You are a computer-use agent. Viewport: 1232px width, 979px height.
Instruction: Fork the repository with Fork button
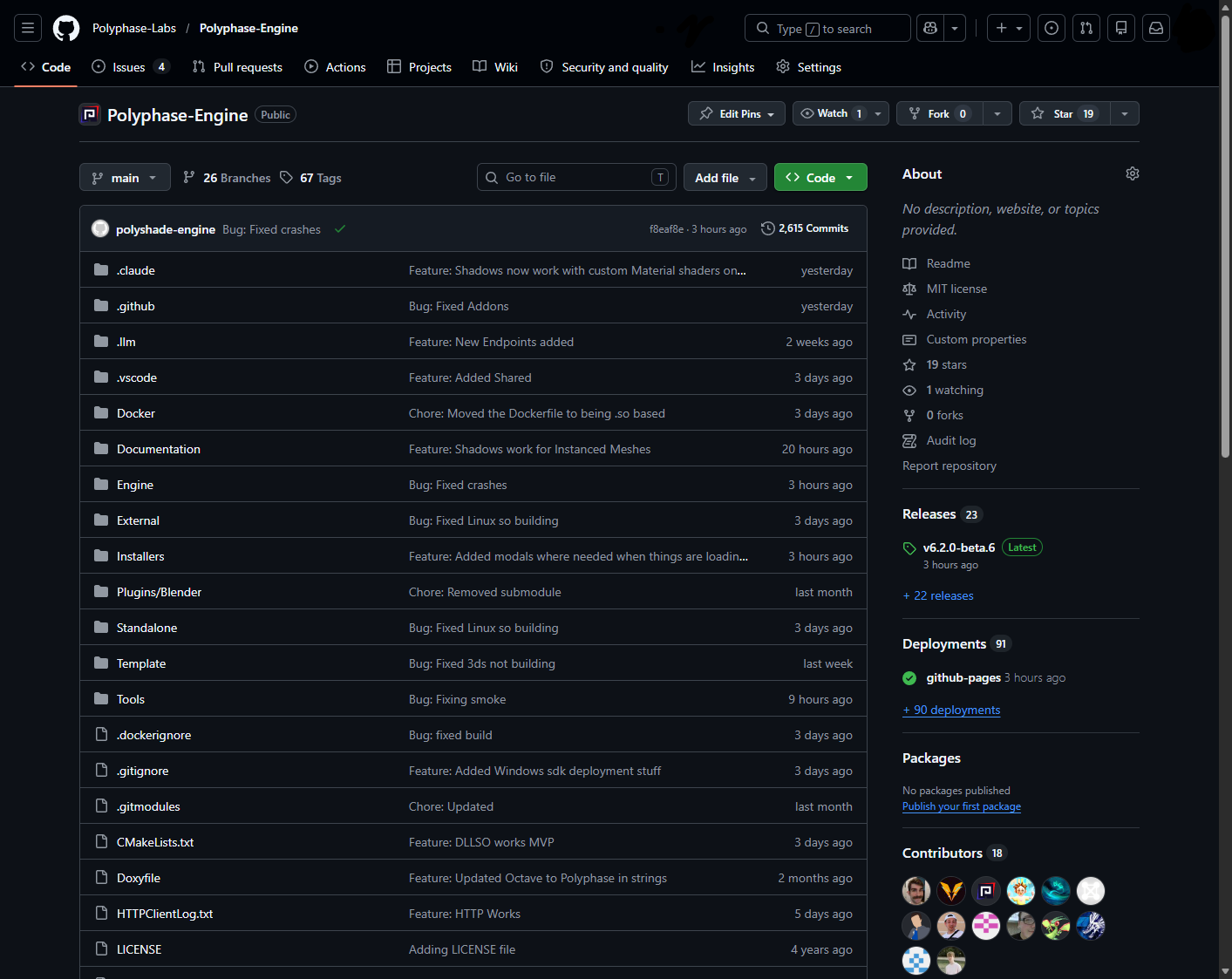940,113
